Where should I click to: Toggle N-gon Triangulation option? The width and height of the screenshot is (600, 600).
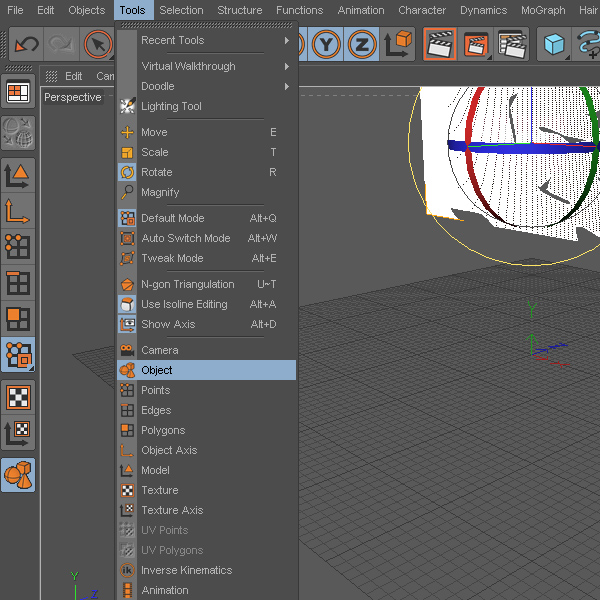pos(207,284)
